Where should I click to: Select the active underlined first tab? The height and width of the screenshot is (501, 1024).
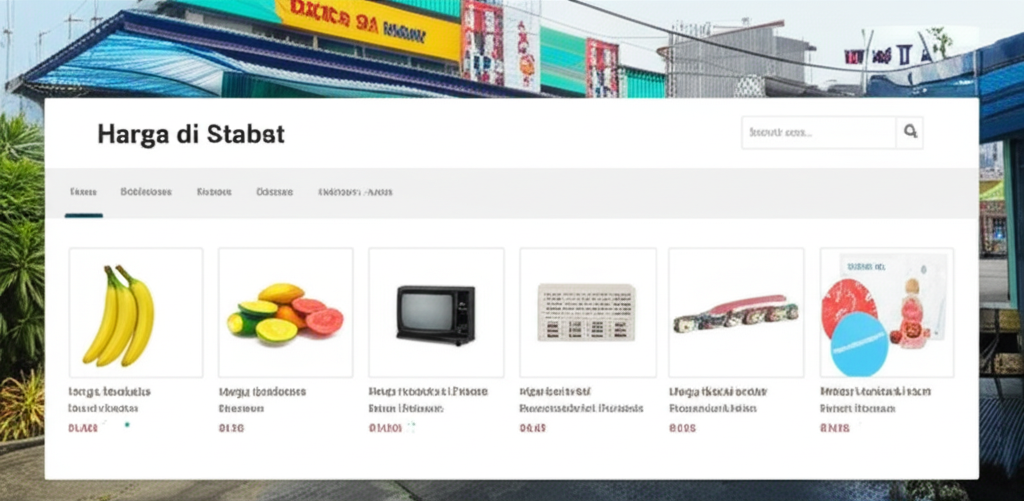click(83, 192)
